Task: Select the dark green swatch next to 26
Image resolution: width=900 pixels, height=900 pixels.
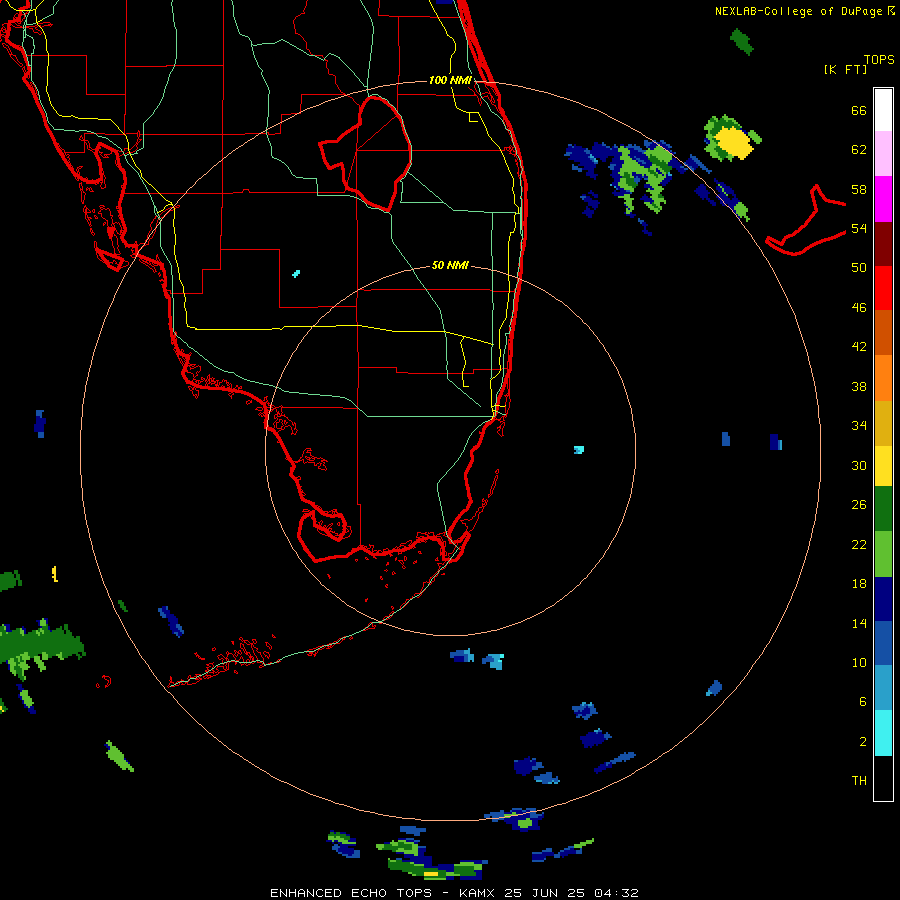Action: (883, 509)
